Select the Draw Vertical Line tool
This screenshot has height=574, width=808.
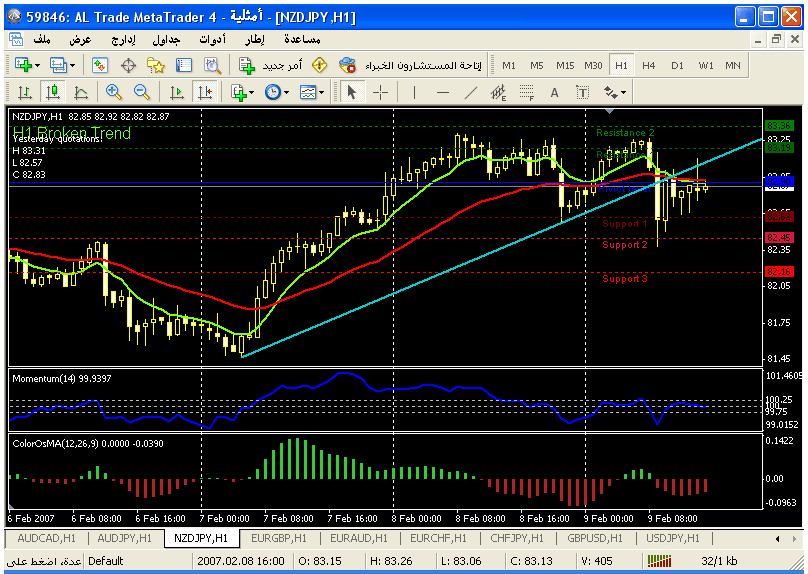coord(414,92)
